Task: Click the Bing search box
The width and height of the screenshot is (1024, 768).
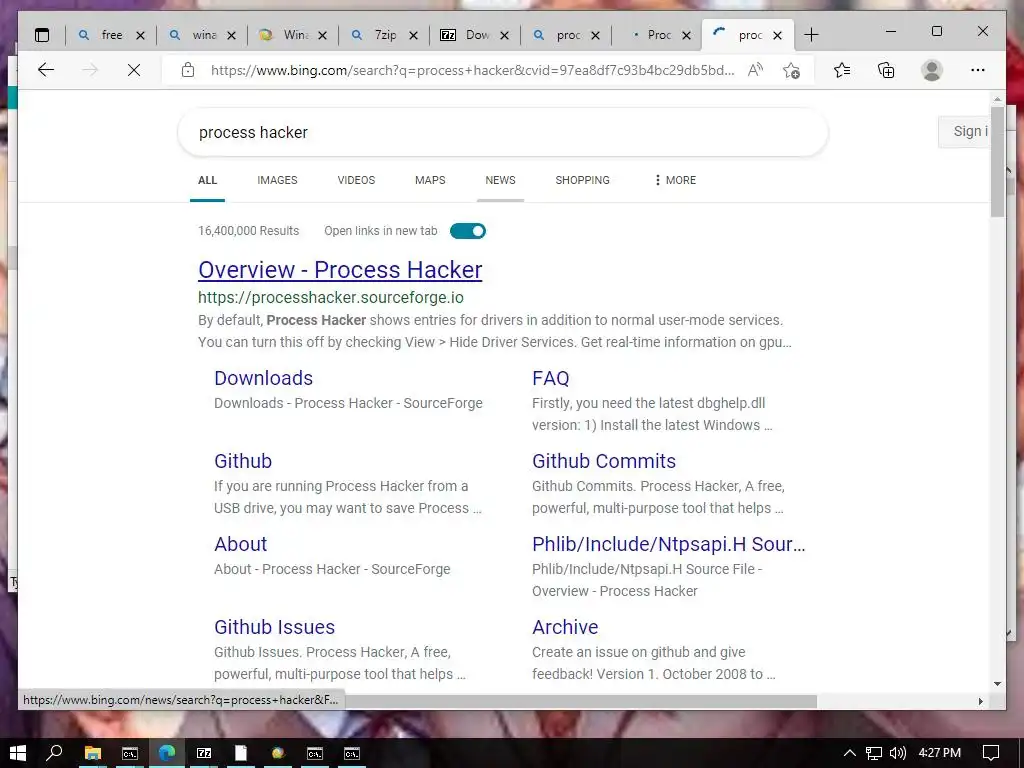Action: (x=503, y=133)
